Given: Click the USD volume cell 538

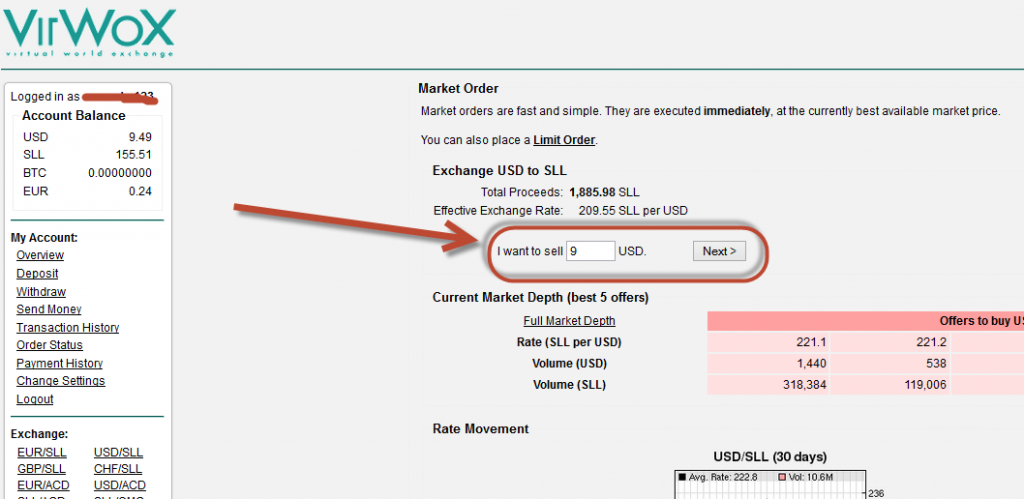Looking at the screenshot, I should coord(889,364).
